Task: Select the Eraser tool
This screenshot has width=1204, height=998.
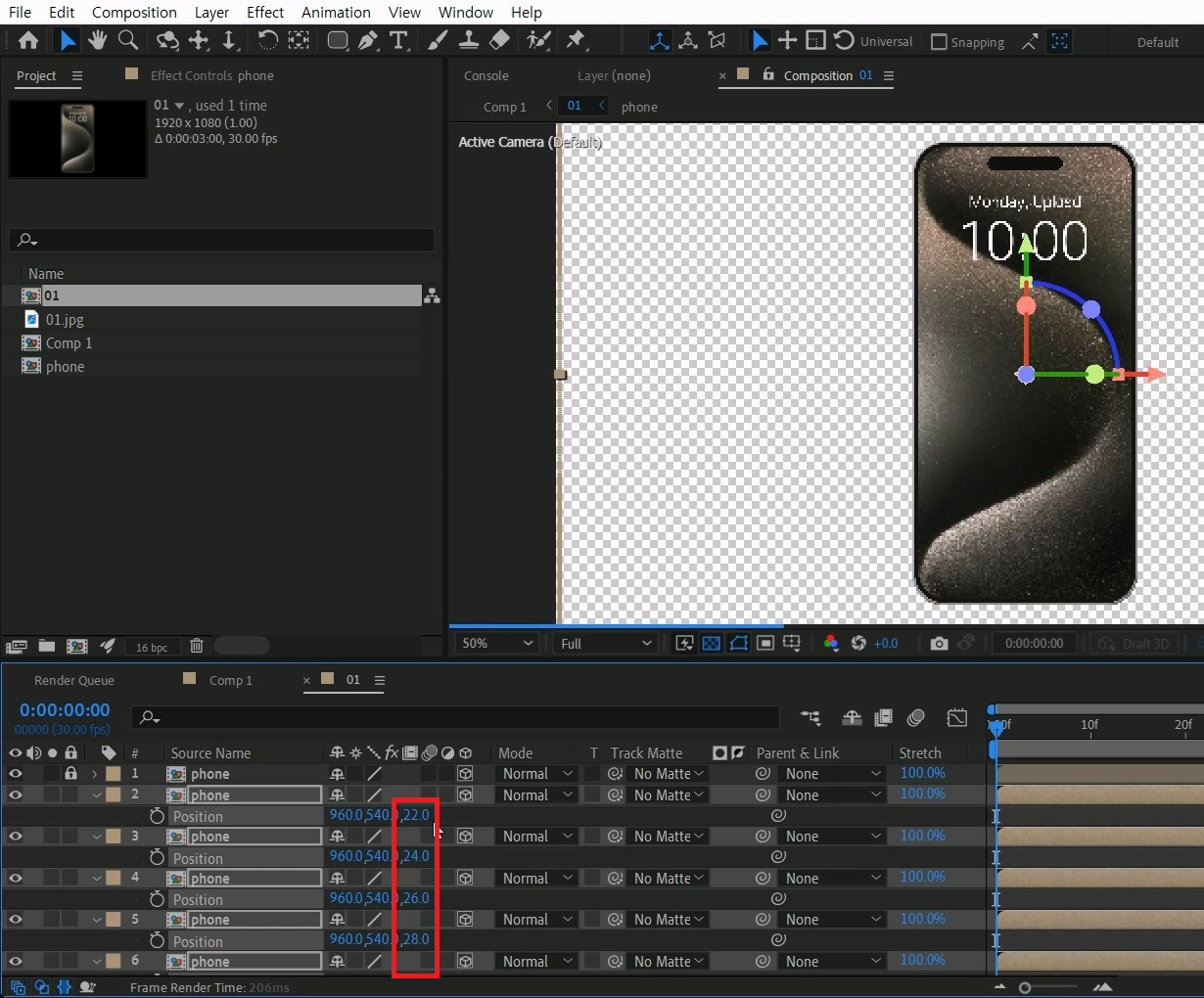Action: (x=499, y=41)
